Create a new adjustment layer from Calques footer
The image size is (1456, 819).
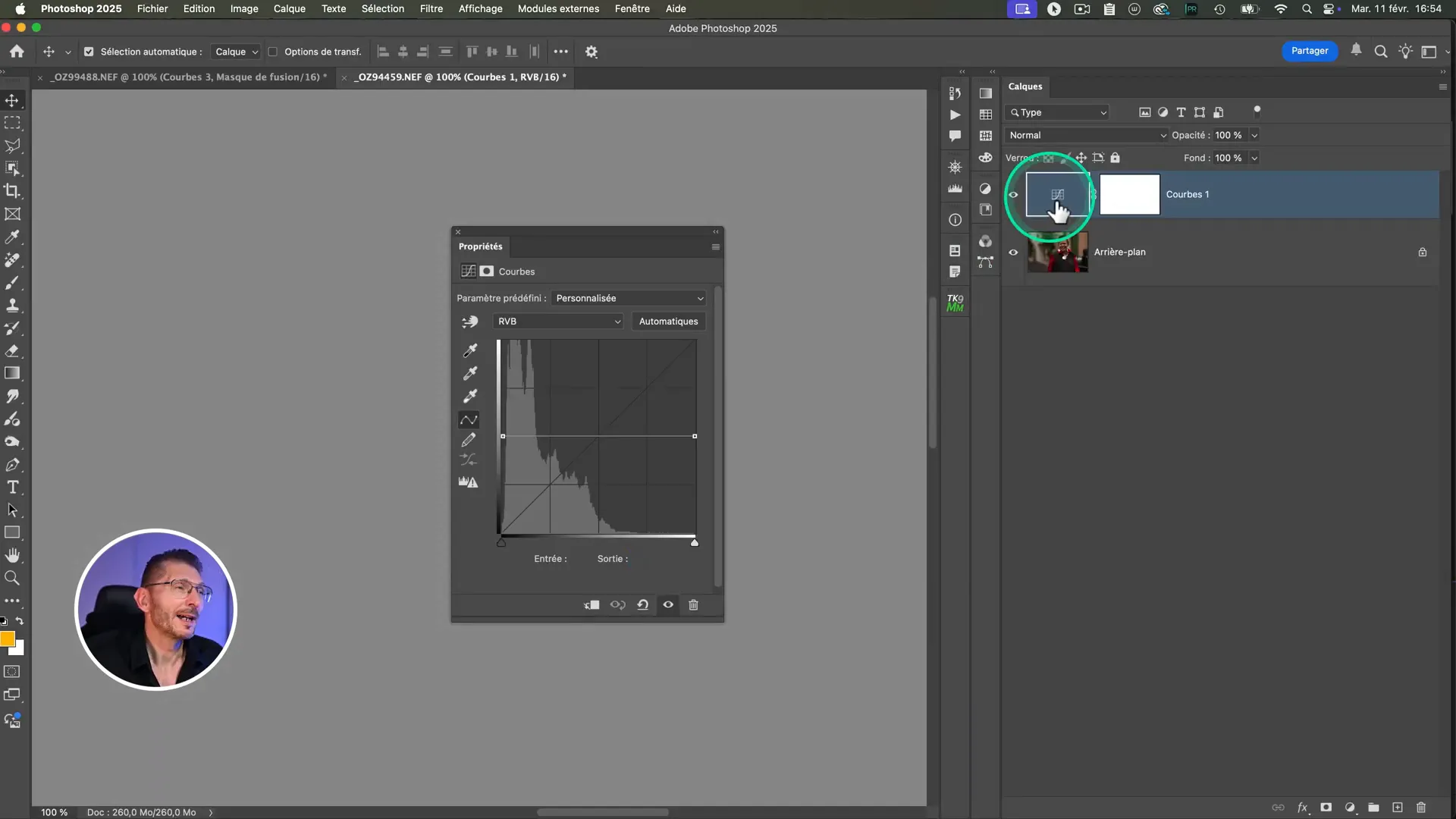click(x=1350, y=807)
